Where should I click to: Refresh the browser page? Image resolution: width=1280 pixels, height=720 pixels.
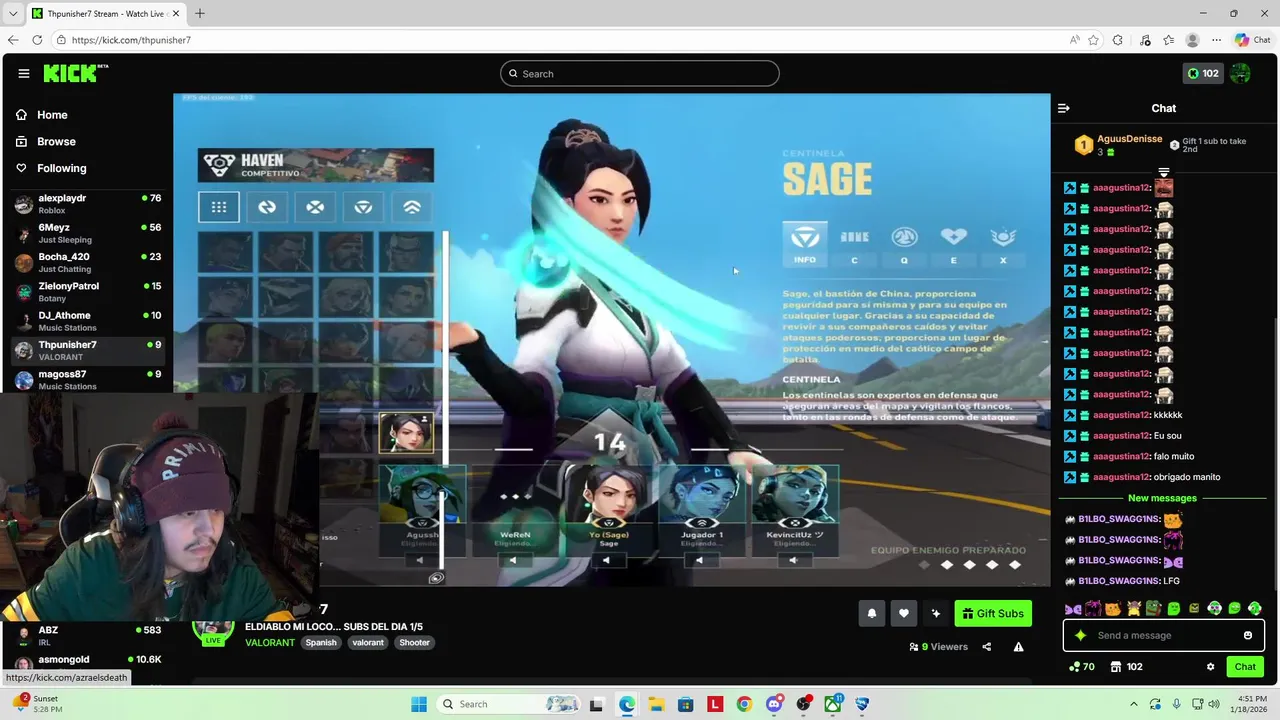[37, 40]
